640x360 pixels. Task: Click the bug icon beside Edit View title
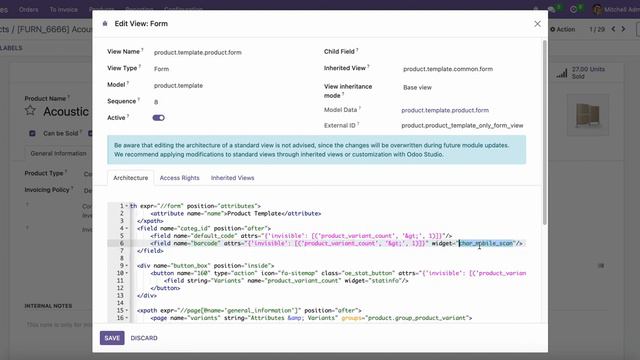(x=105, y=24)
